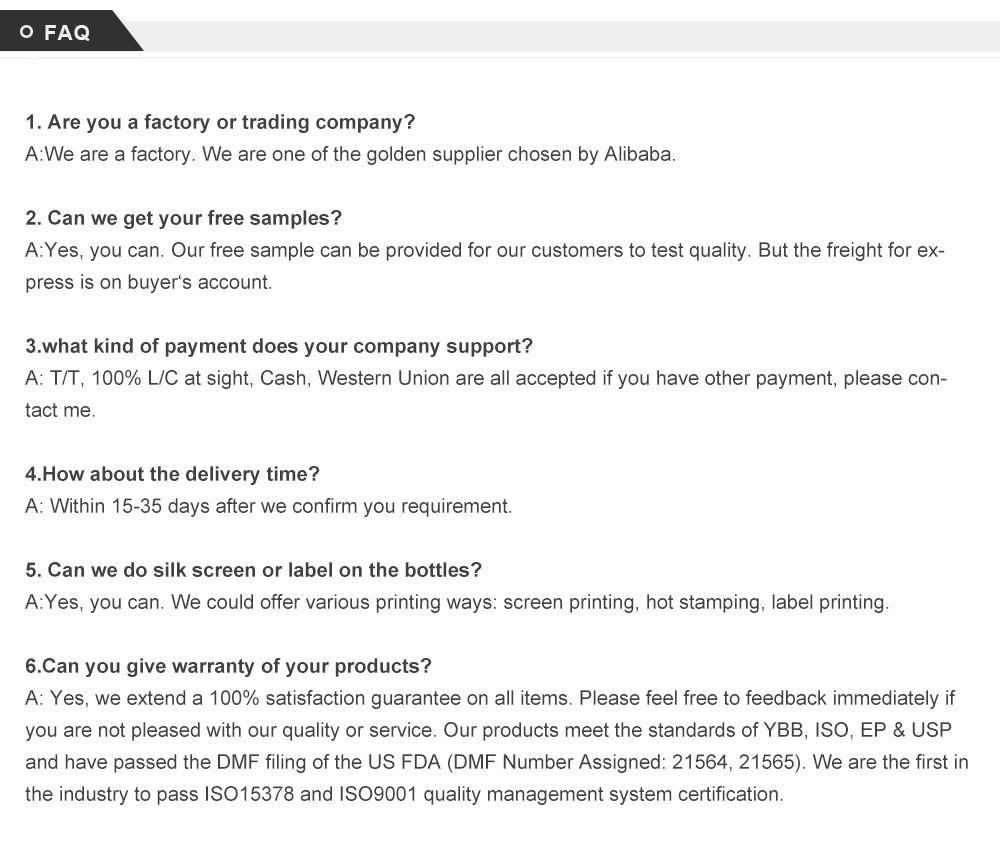The width and height of the screenshot is (1000, 841).
Task: Click question 'How about the delivery time?'
Action: click(x=172, y=474)
